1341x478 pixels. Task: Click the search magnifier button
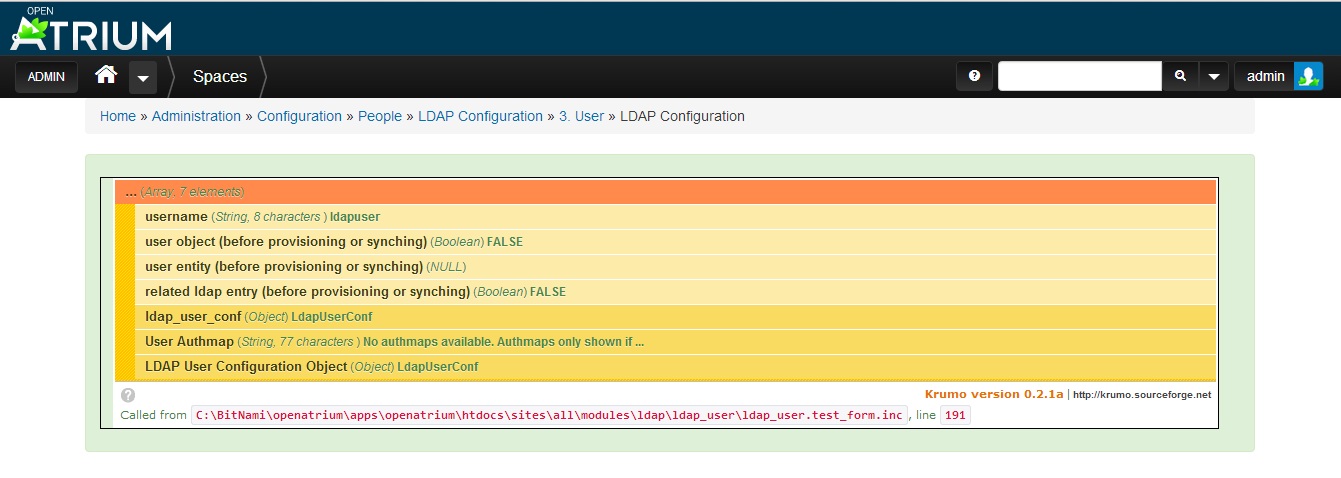coord(1180,76)
